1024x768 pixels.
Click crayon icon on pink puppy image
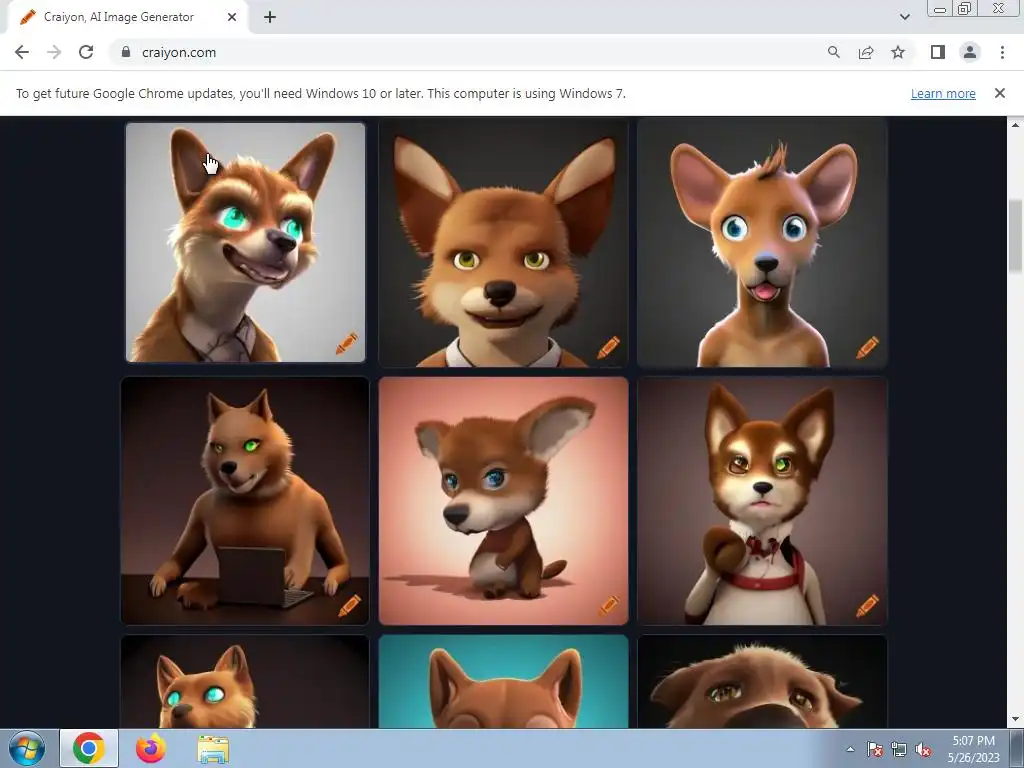coord(608,605)
